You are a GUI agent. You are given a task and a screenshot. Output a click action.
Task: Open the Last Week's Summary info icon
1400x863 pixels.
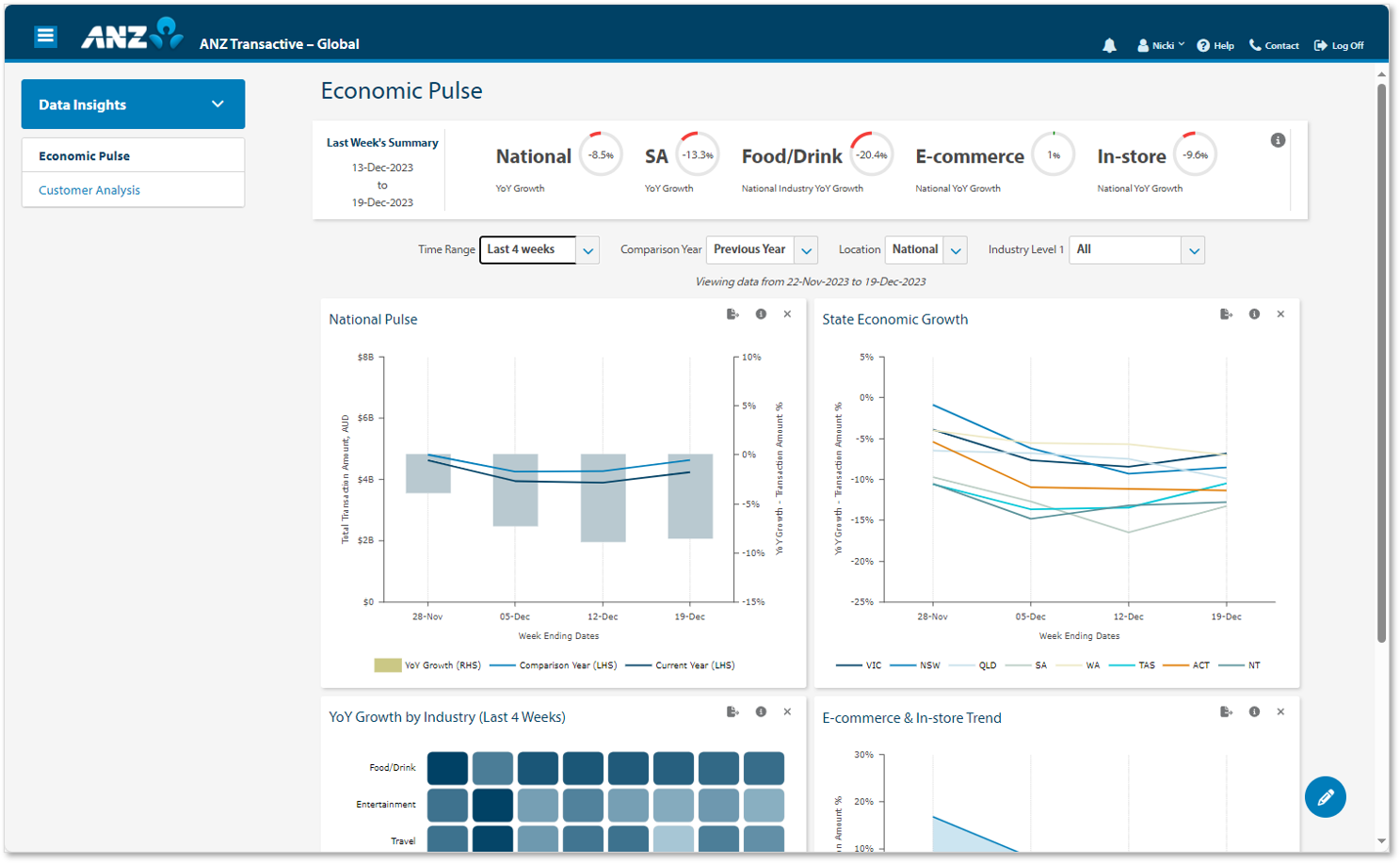(x=1278, y=140)
